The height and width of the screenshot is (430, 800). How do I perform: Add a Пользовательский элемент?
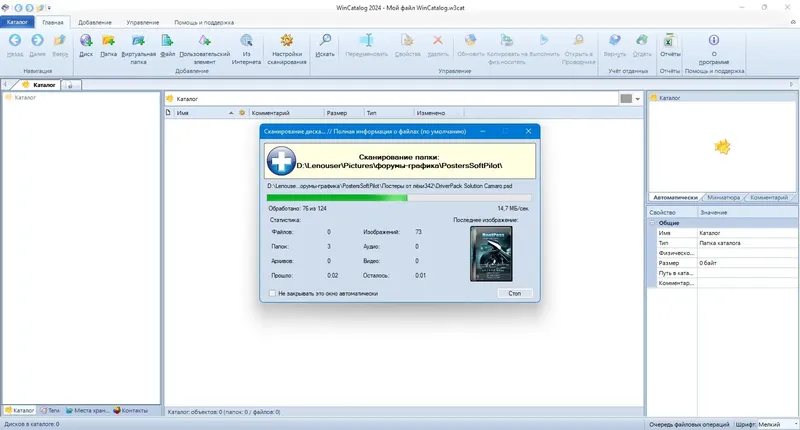pyautogui.click(x=205, y=40)
